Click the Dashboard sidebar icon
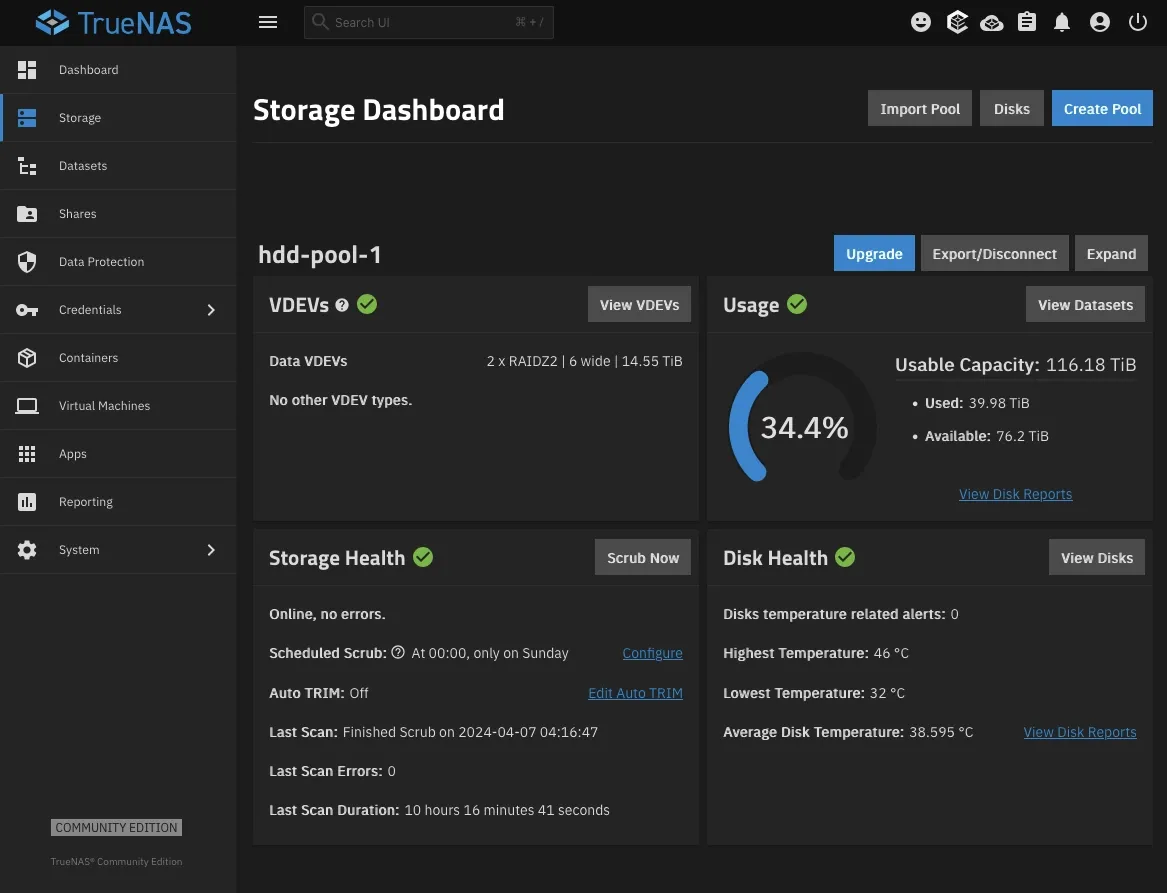Viewport: 1167px width, 893px height. click(x=27, y=70)
